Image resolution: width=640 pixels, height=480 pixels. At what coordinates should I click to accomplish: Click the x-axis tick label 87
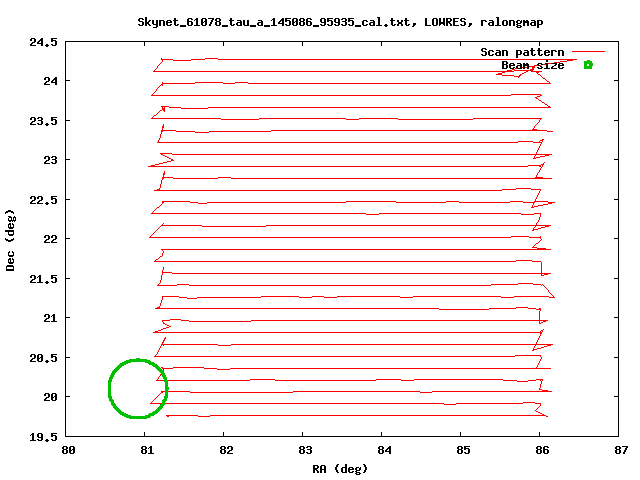619,450
